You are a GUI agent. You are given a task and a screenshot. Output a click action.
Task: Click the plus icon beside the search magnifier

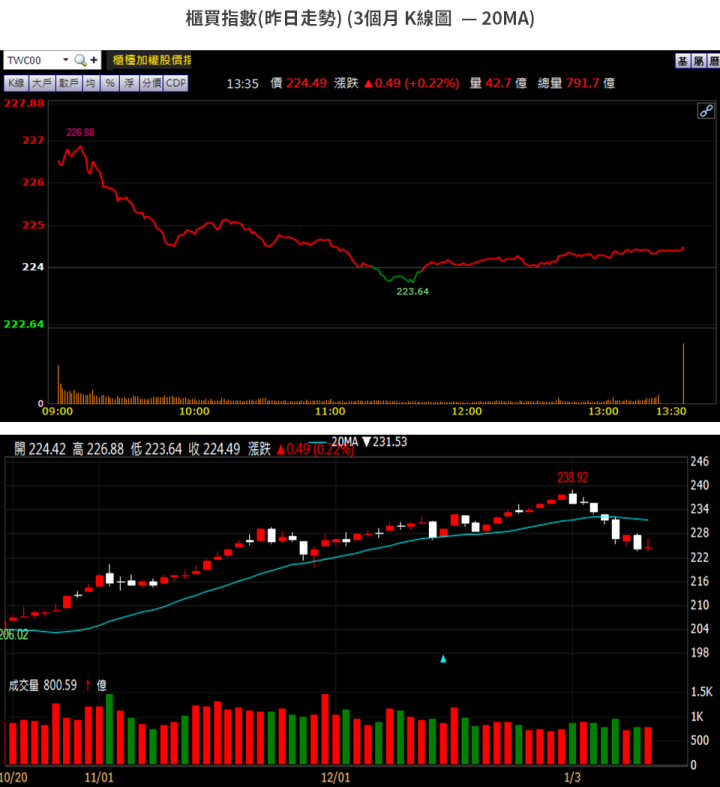pos(94,60)
